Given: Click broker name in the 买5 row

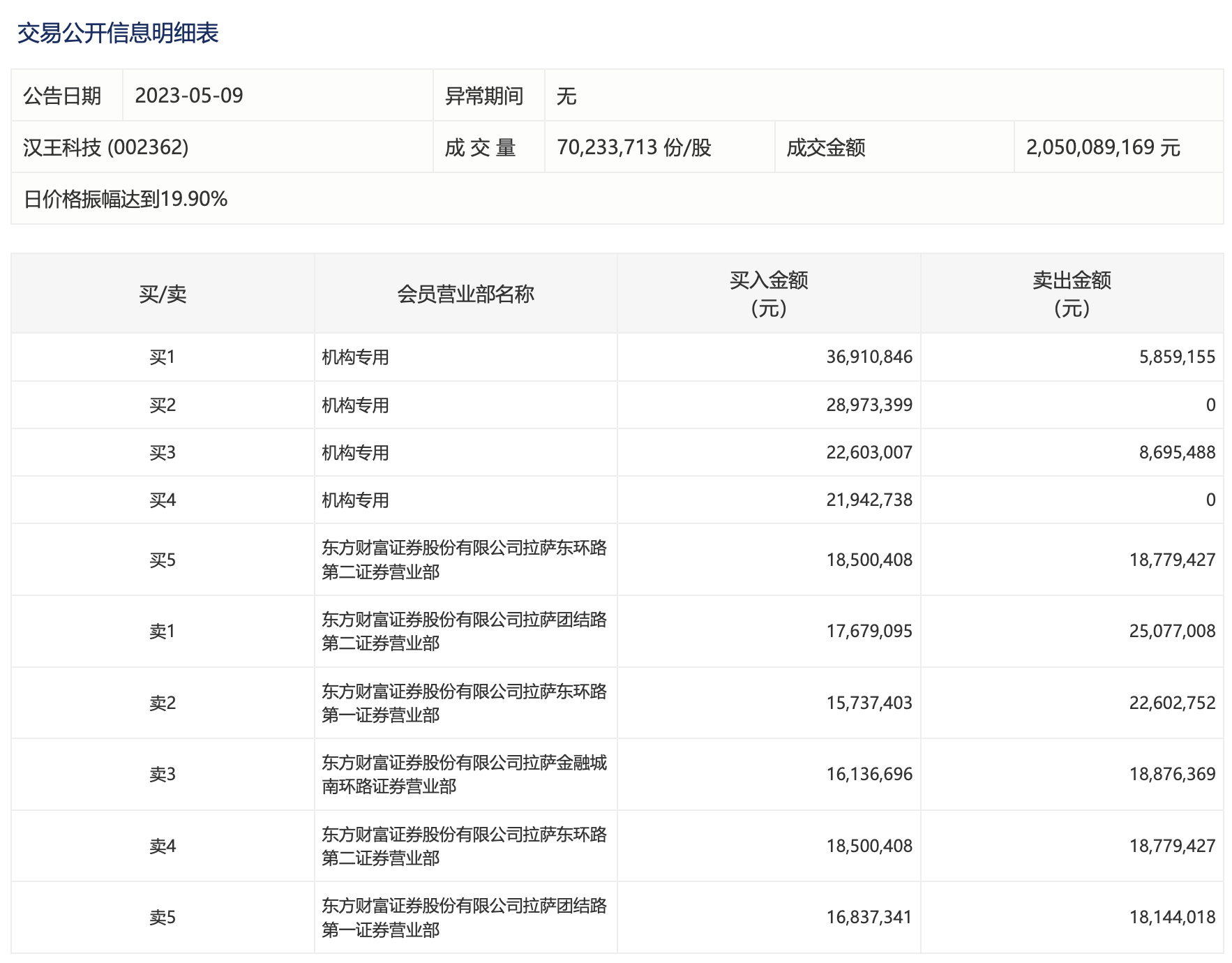Looking at the screenshot, I should [465, 560].
